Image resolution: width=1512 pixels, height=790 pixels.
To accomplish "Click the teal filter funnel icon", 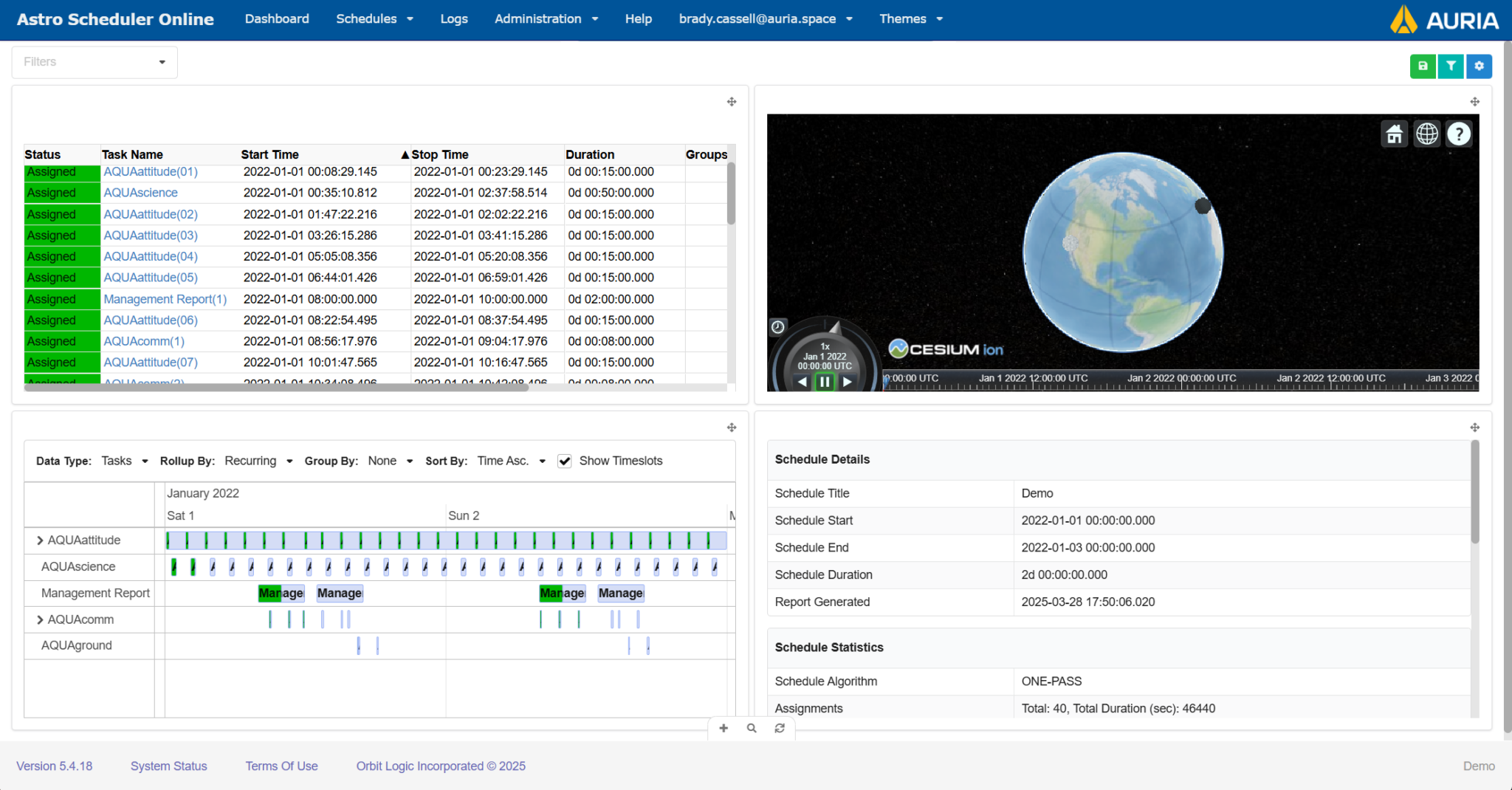I will point(1451,66).
